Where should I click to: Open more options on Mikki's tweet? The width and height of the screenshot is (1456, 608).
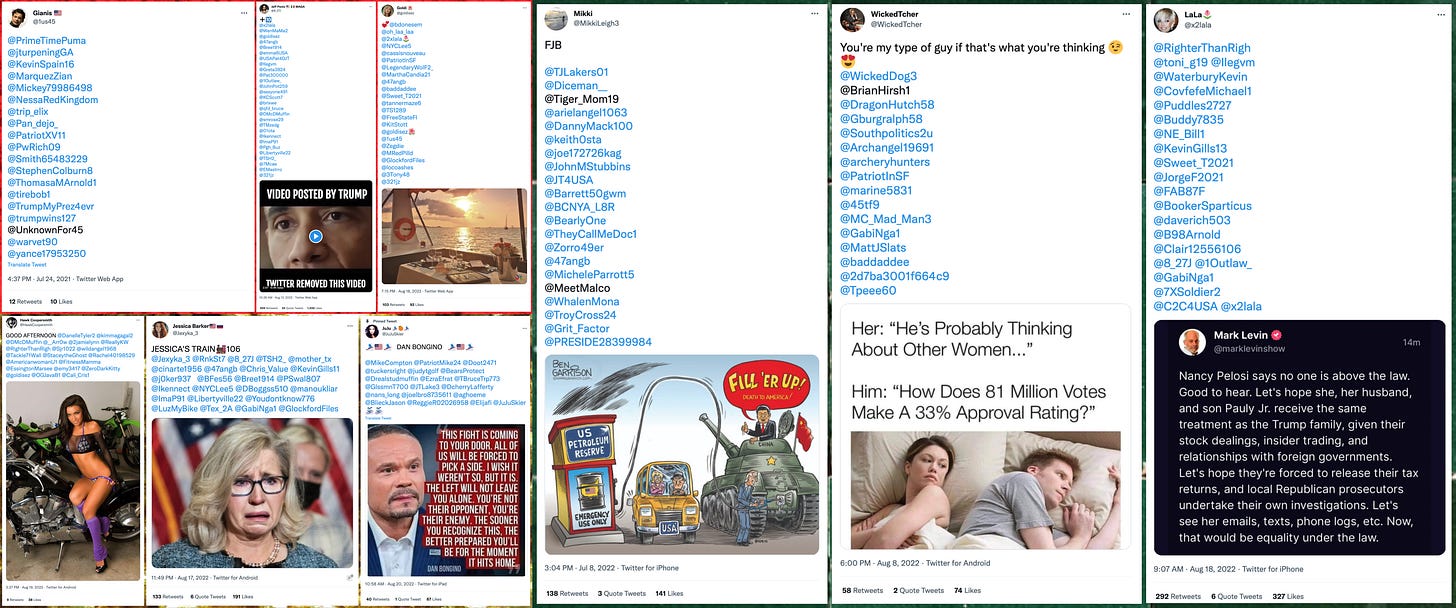[817, 12]
